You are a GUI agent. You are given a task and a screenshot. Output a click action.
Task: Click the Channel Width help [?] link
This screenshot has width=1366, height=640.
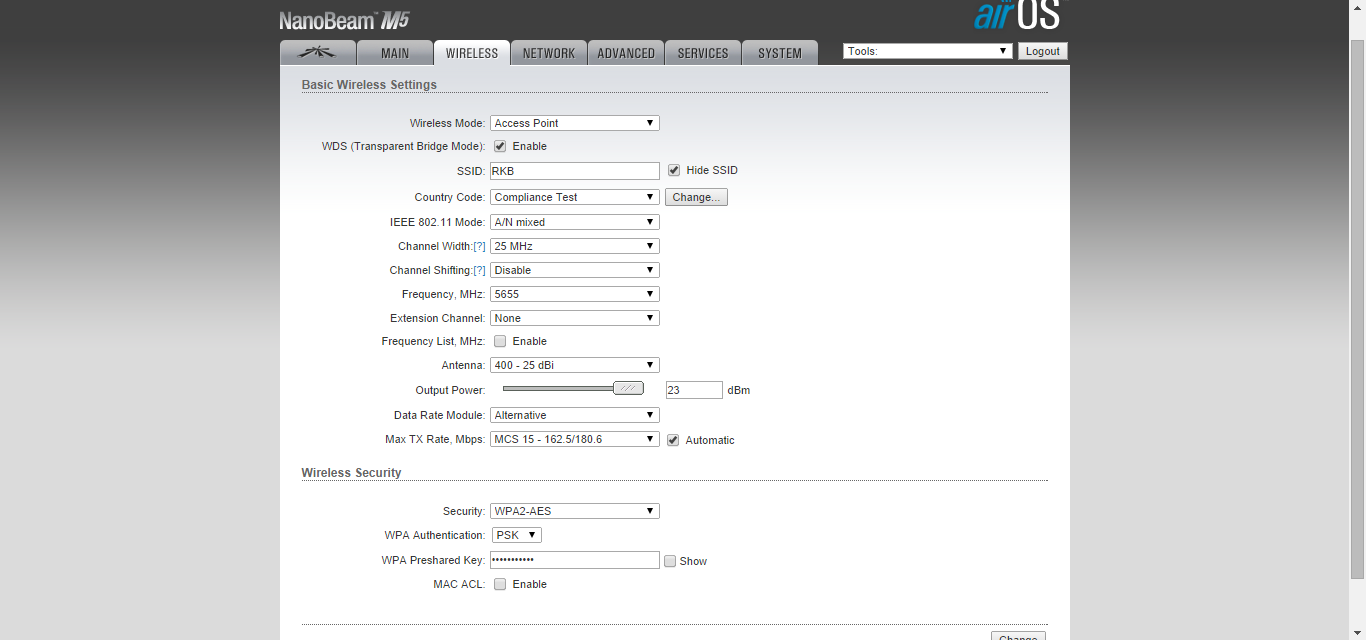[x=479, y=246]
